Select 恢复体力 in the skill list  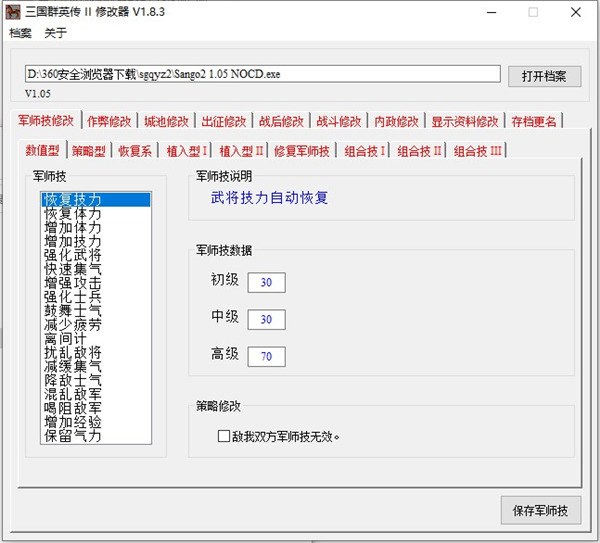point(72,213)
